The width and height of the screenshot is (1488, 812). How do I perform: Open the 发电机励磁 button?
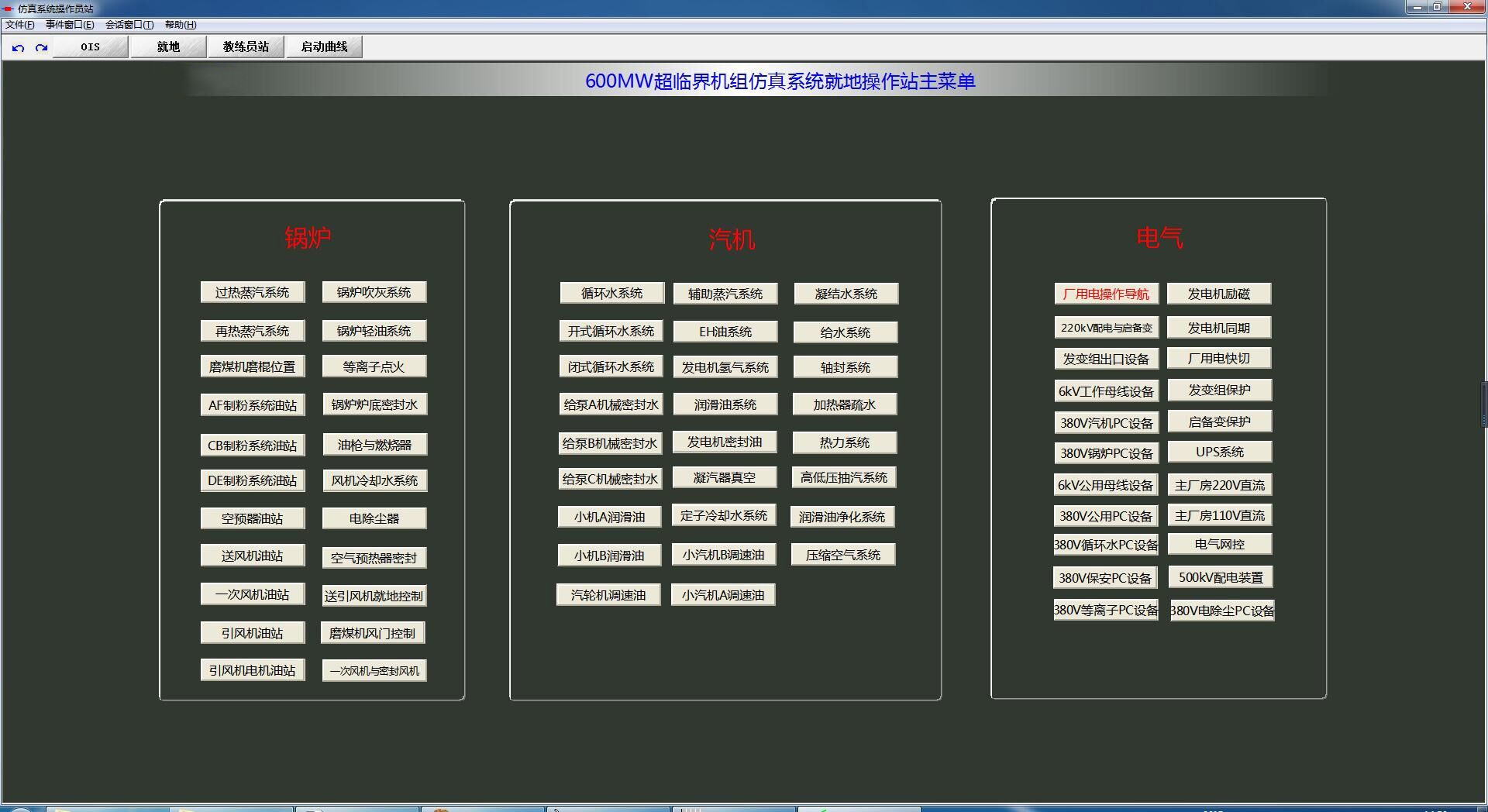click(1219, 294)
